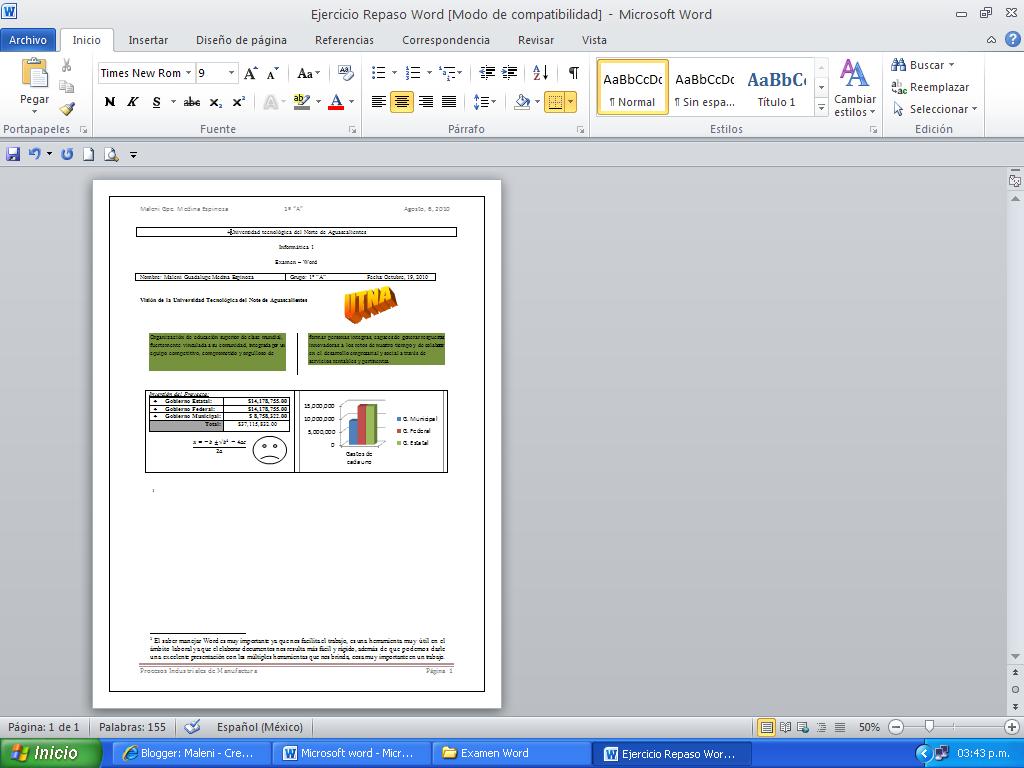Toggle underline formatting with the S icon
The image size is (1024, 768).
coord(155,102)
